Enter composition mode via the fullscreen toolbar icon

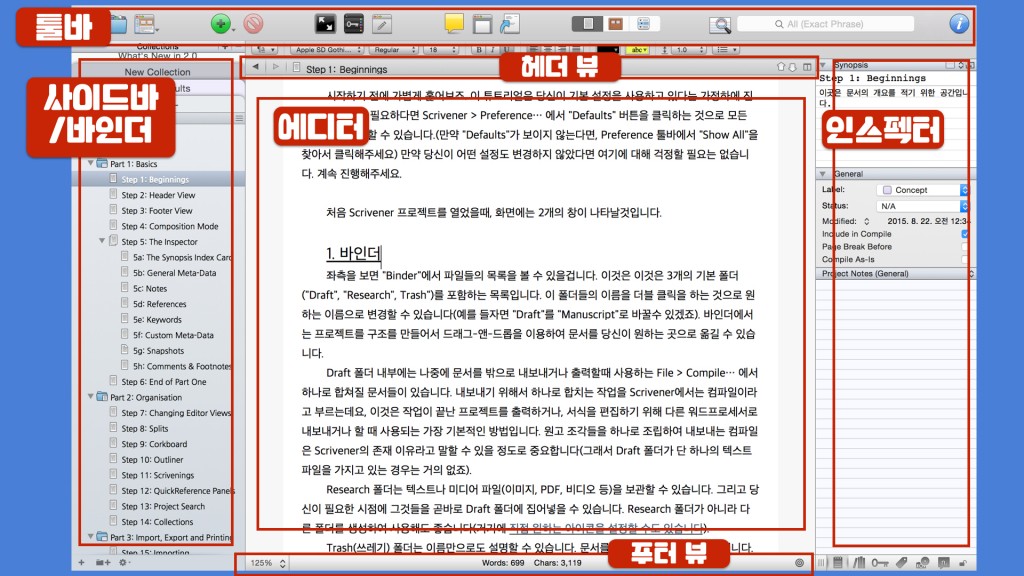[326, 24]
